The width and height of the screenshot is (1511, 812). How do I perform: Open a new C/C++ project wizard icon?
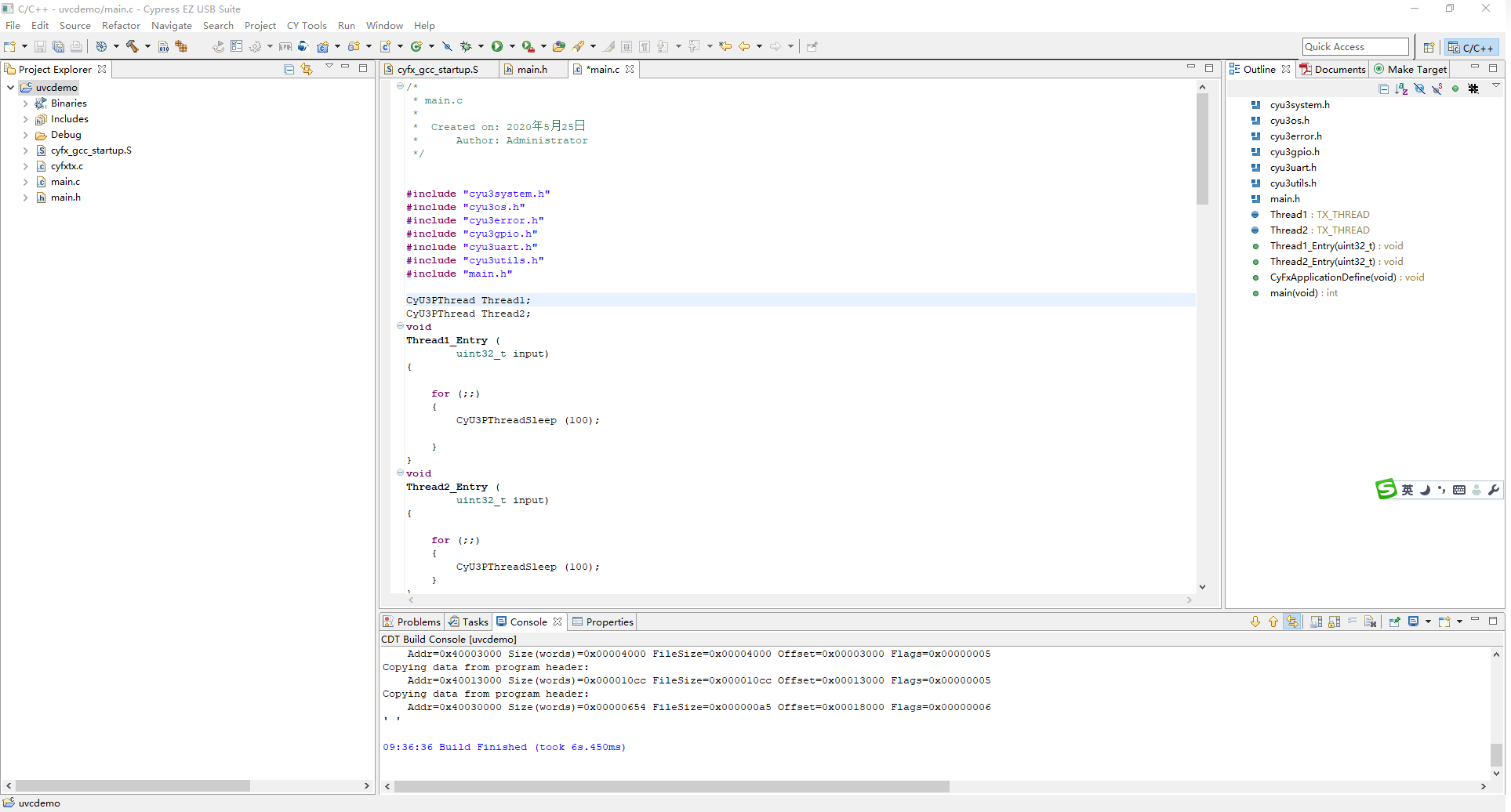point(321,46)
